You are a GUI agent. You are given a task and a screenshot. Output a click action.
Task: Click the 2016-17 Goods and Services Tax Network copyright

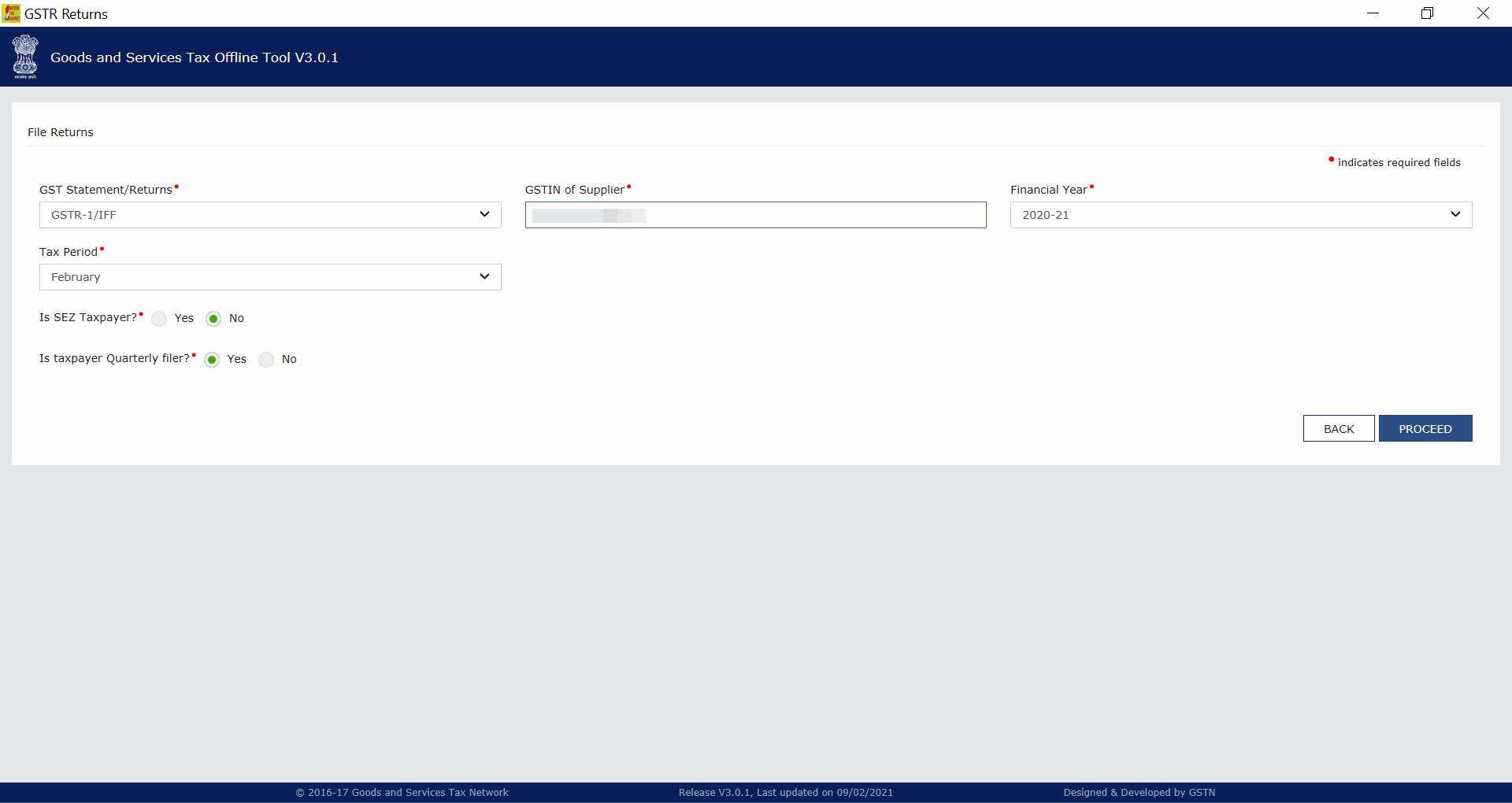pyautogui.click(x=402, y=792)
